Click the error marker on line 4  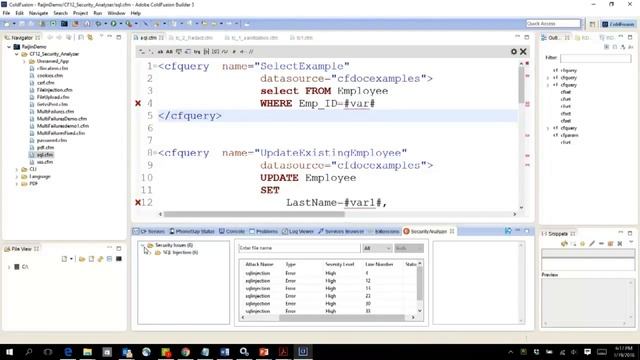[x=138, y=103]
